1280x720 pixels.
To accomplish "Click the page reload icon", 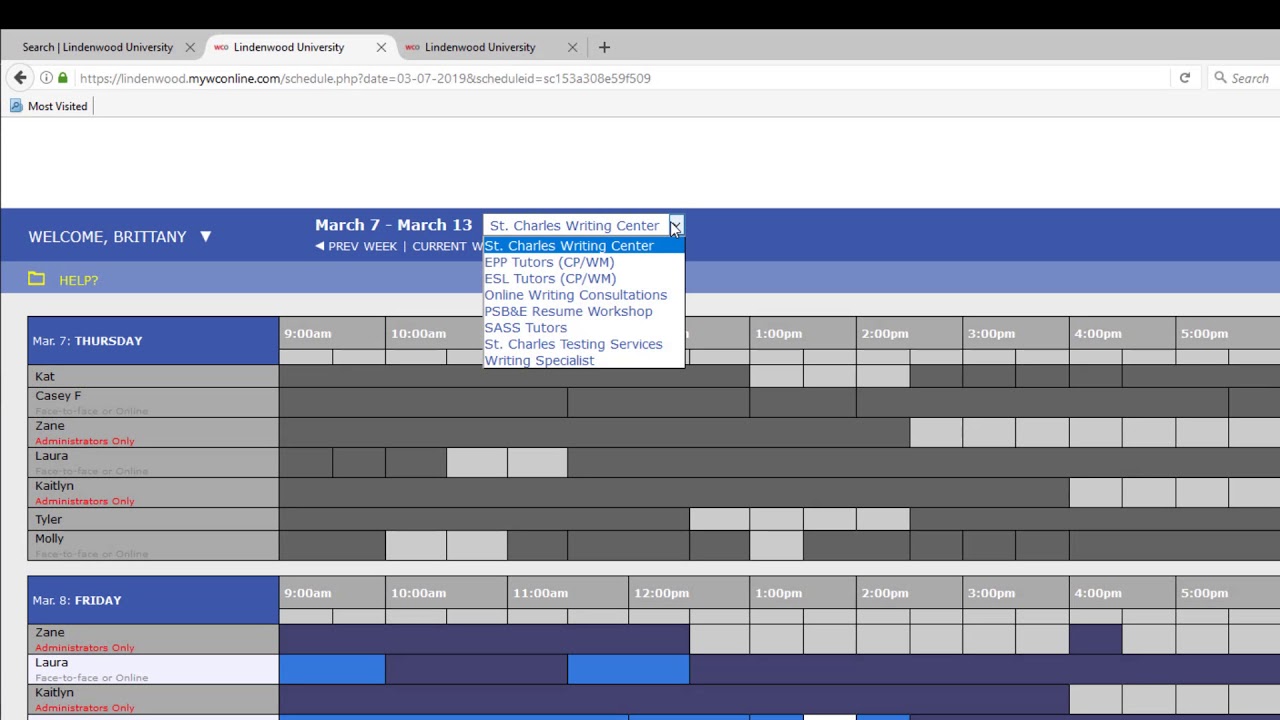I will click(1185, 78).
